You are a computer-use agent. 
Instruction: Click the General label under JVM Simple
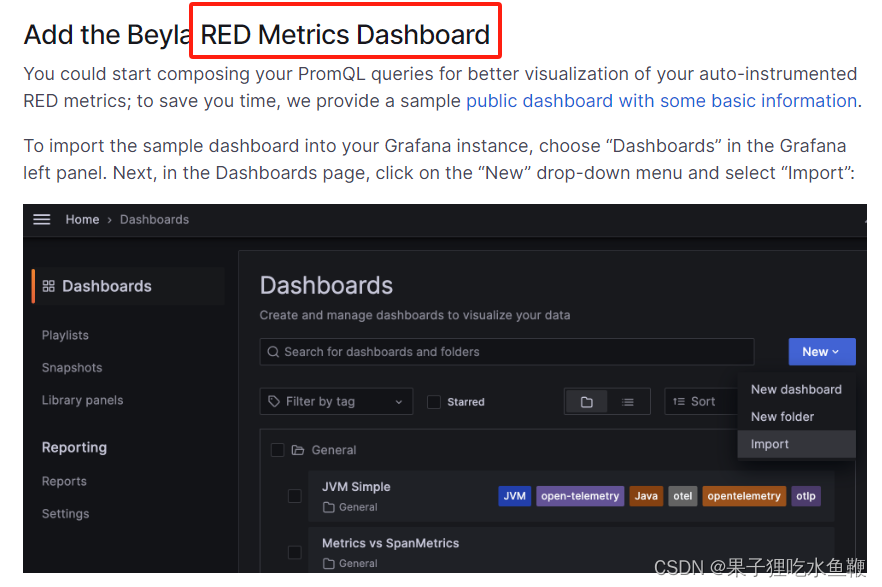click(x=358, y=507)
